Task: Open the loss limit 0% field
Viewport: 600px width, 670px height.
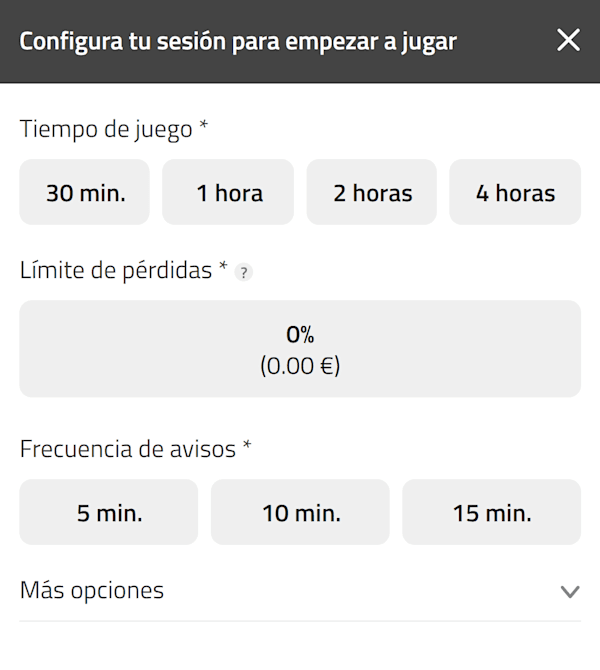Action: point(300,349)
